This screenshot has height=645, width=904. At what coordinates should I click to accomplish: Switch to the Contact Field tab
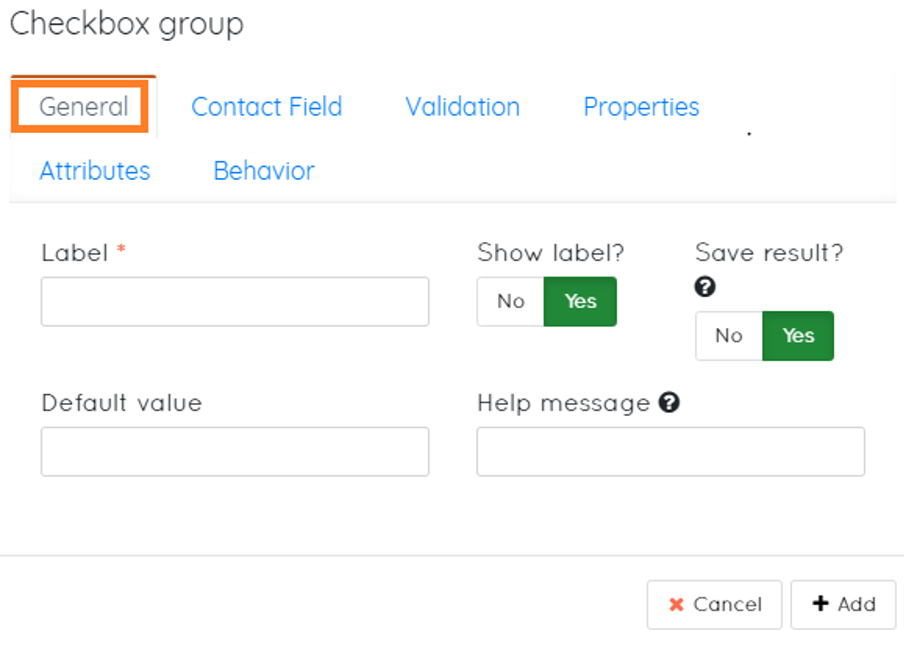pos(266,107)
